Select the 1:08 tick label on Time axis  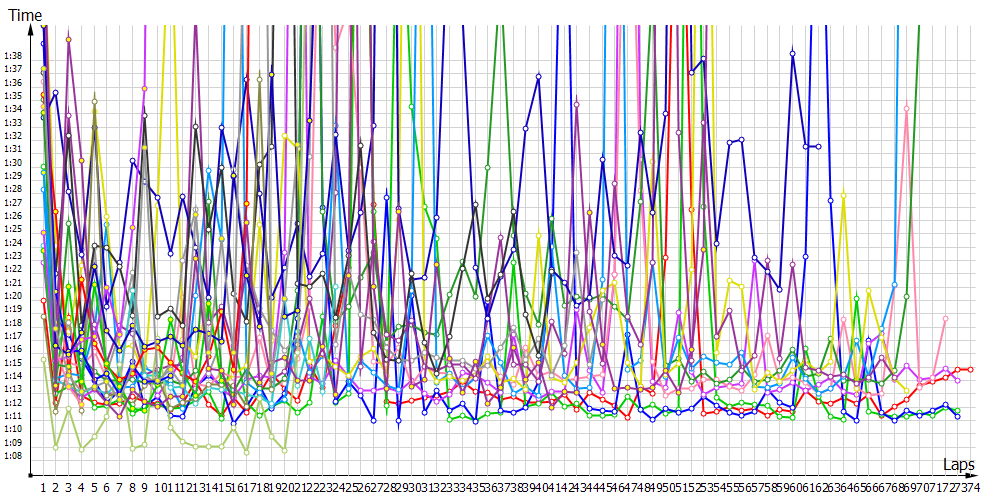tap(13, 456)
